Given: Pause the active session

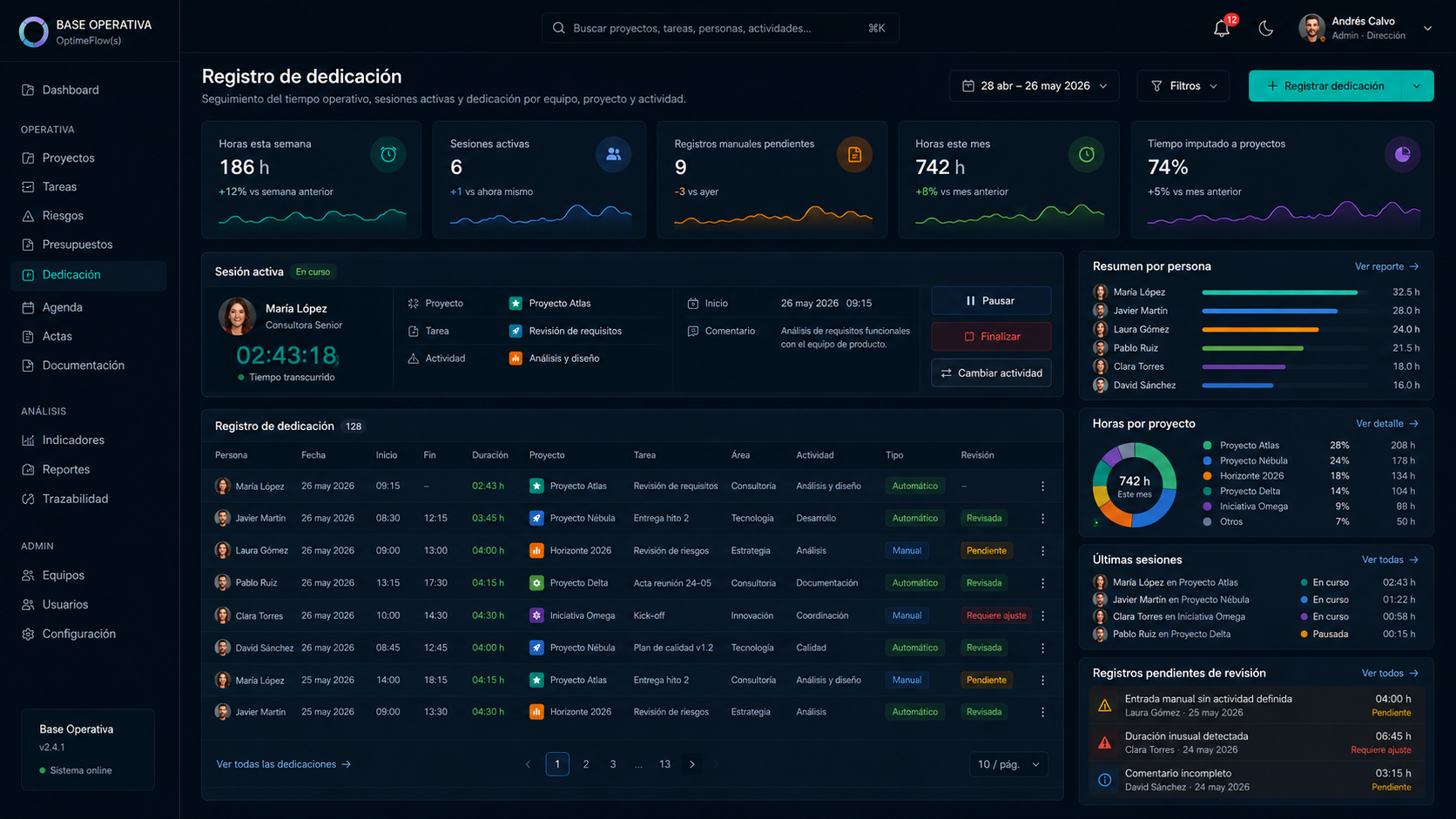Looking at the screenshot, I should click(x=991, y=300).
